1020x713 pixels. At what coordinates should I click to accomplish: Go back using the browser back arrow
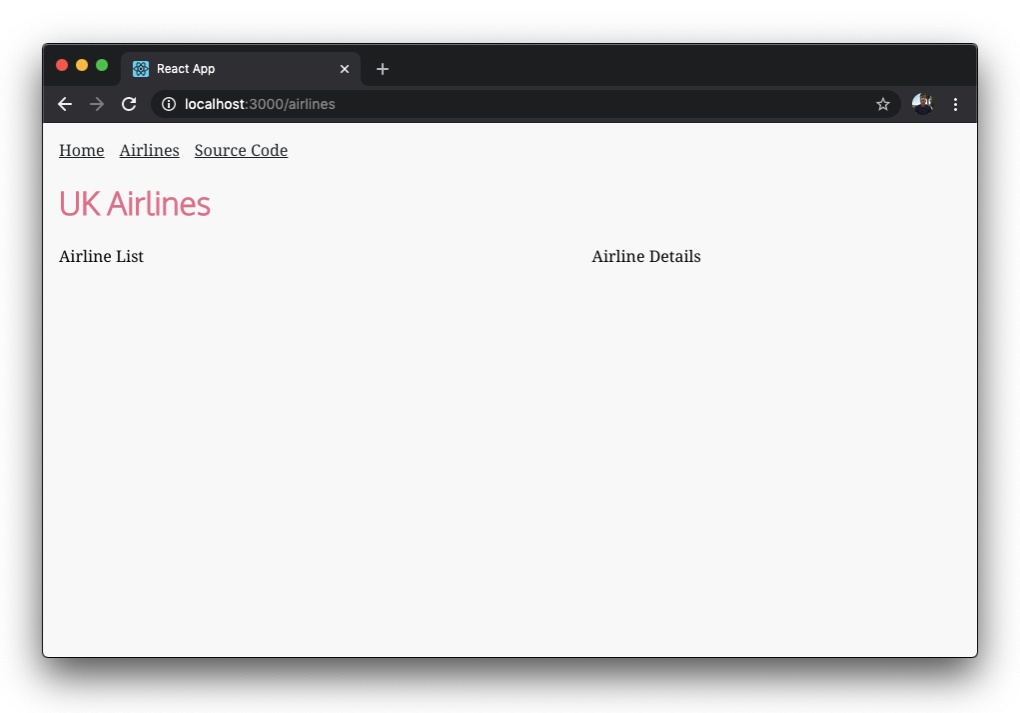point(64,104)
